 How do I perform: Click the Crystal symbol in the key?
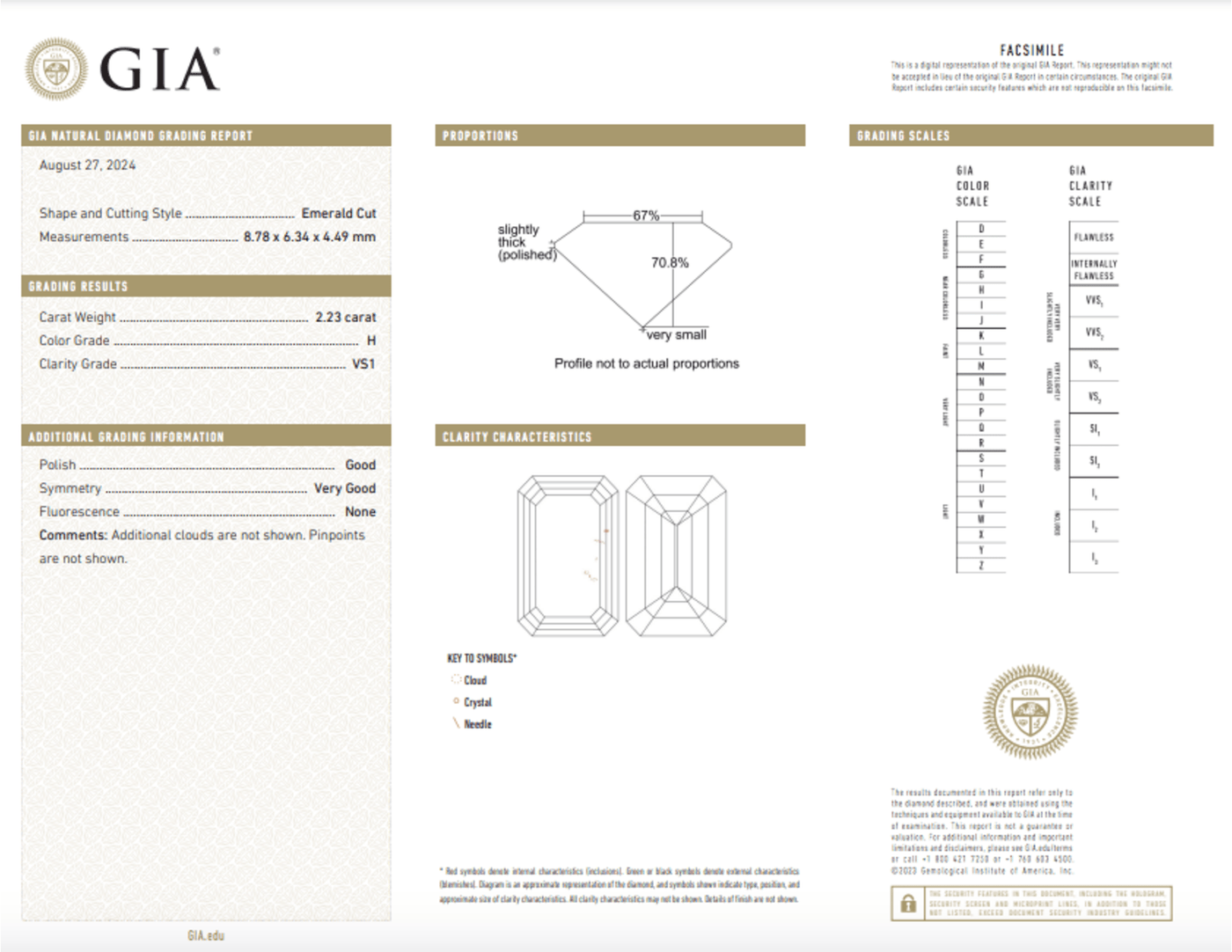(456, 701)
